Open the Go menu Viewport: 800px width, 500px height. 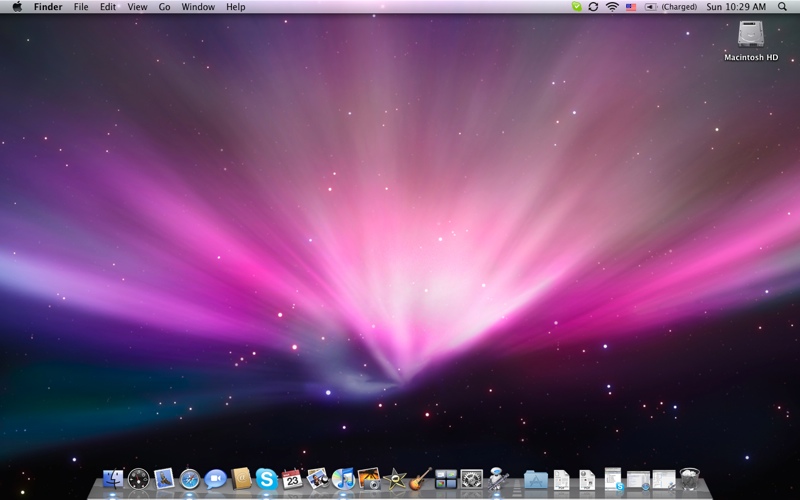tap(164, 7)
